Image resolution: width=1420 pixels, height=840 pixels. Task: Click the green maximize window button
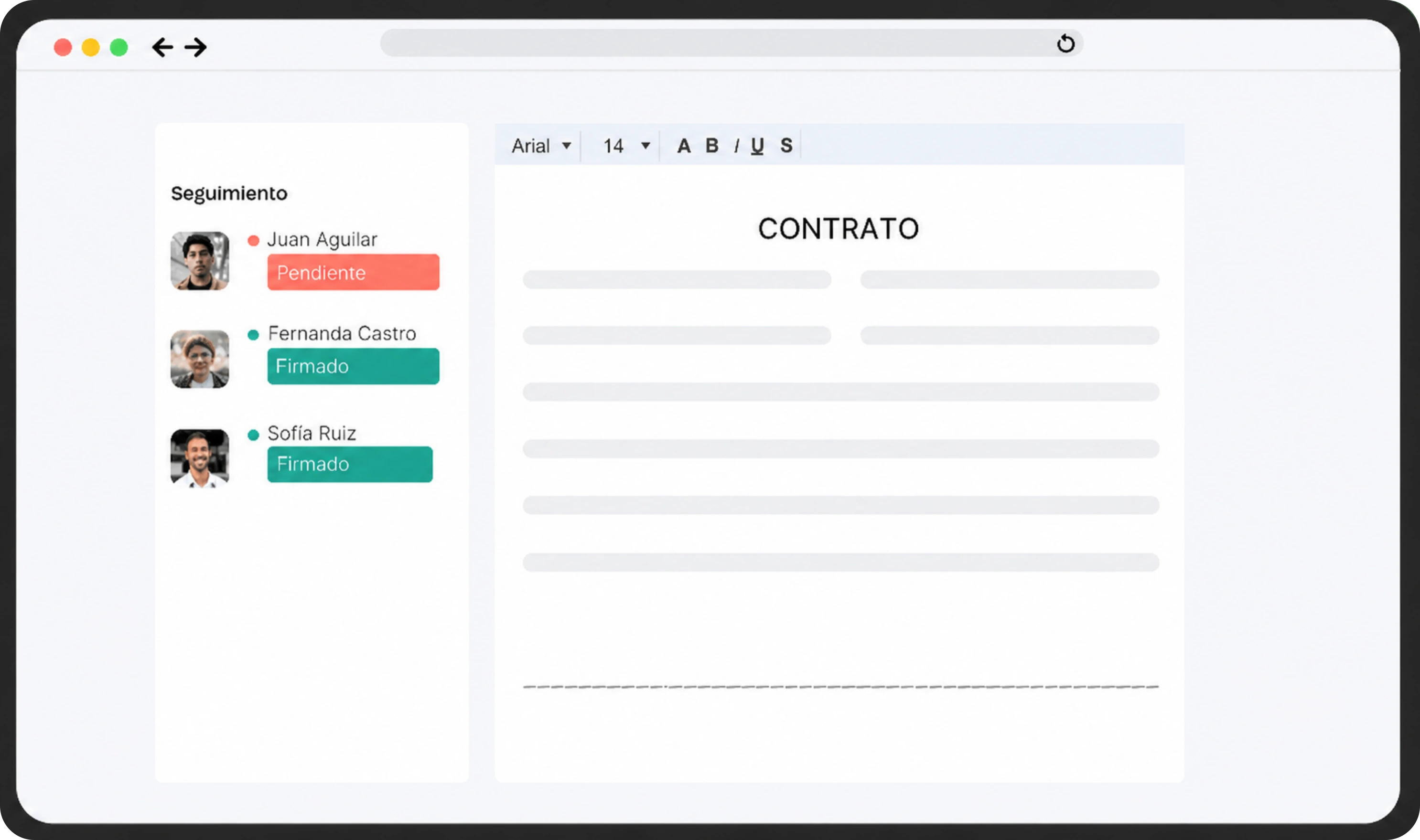coord(119,48)
